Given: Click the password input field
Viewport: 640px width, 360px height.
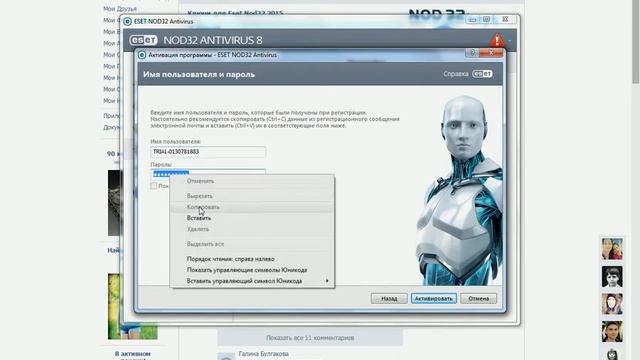Looking at the screenshot, I should (208, 173).
